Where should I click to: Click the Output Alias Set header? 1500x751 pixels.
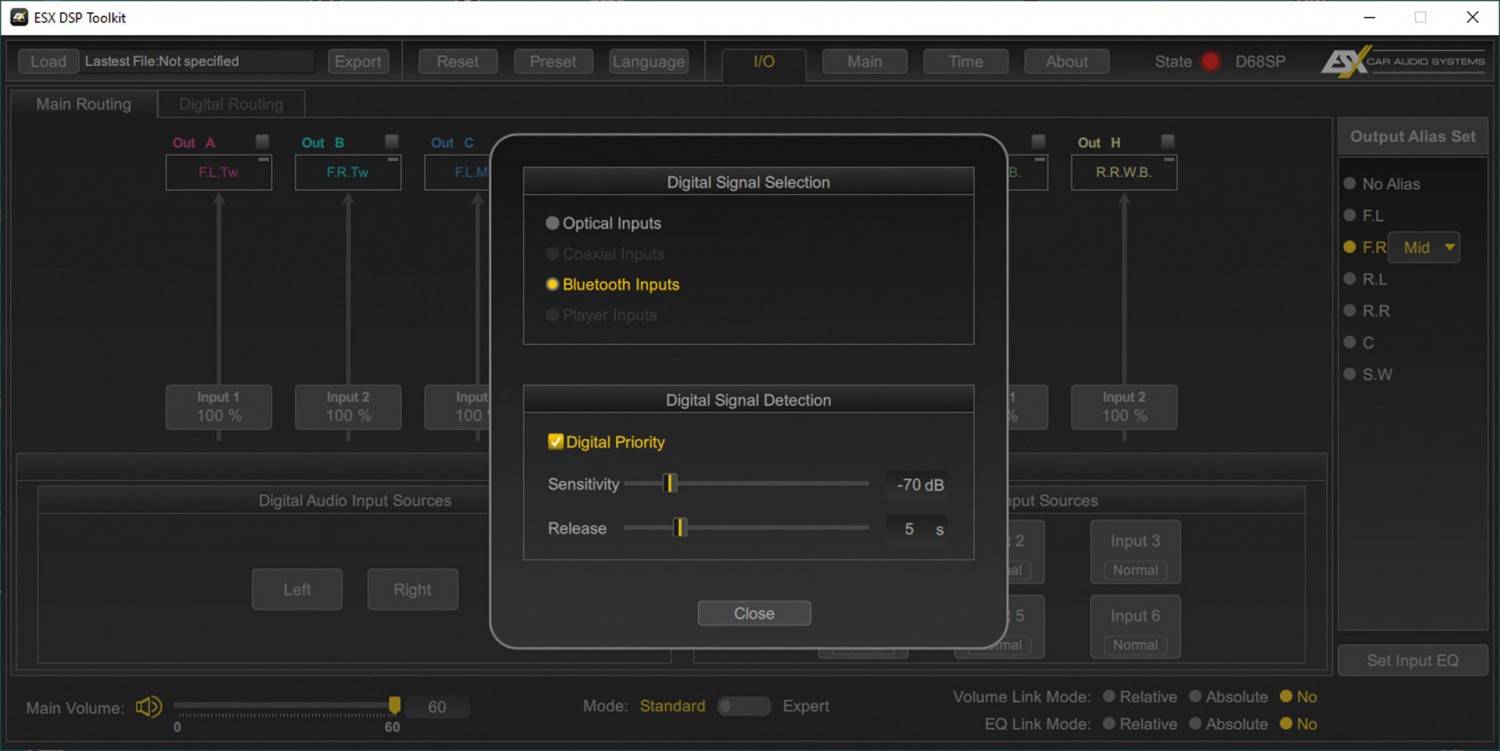click(x=1413, y=137)
